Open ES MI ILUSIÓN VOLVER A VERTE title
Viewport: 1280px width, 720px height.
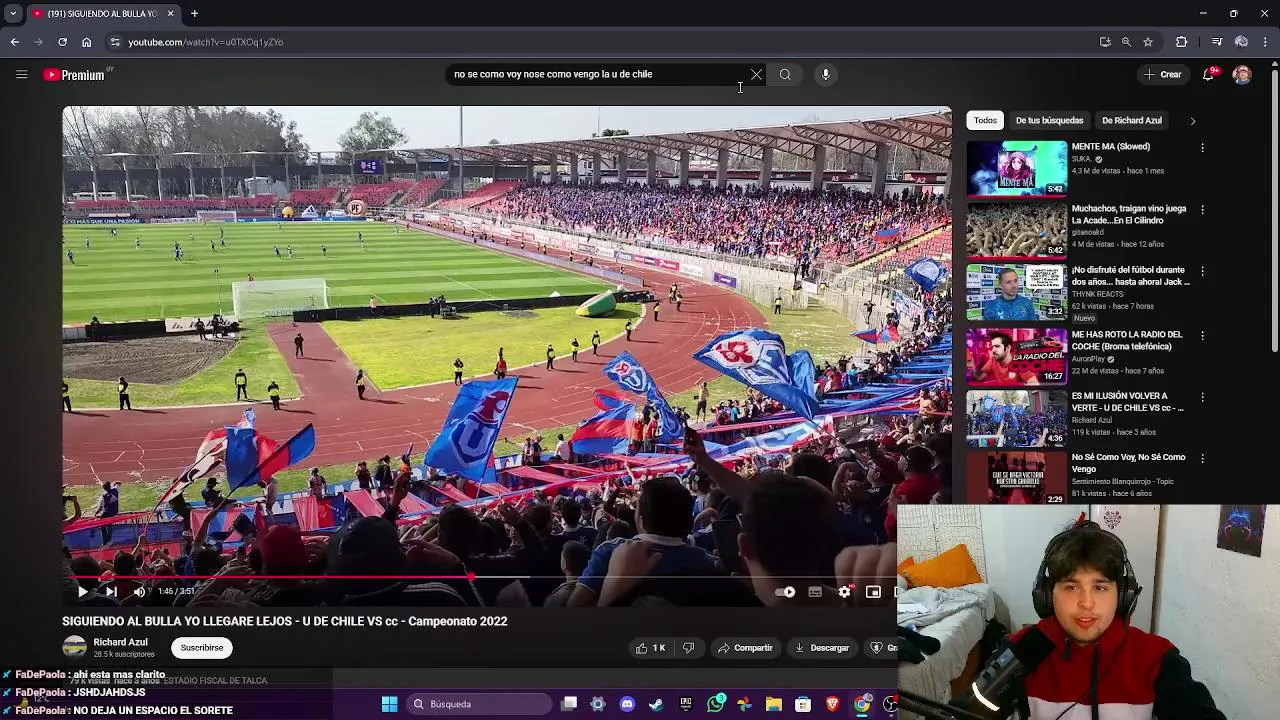1128,402
